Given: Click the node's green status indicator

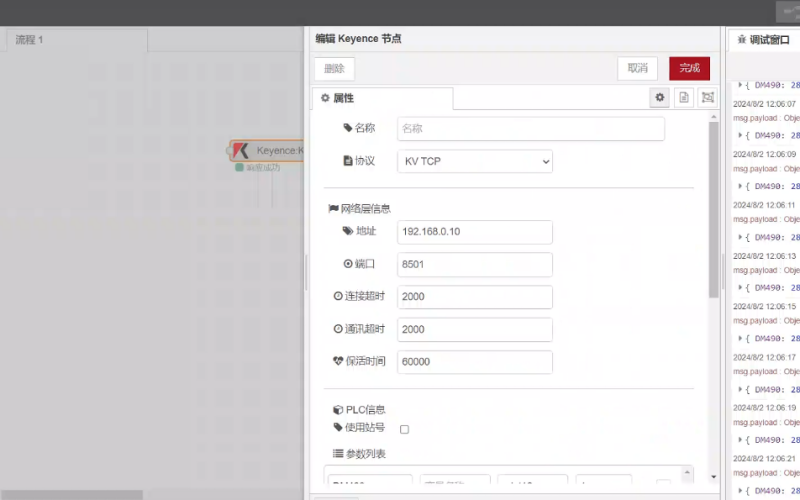Looking at the screenshot, I should coord(239,167).
